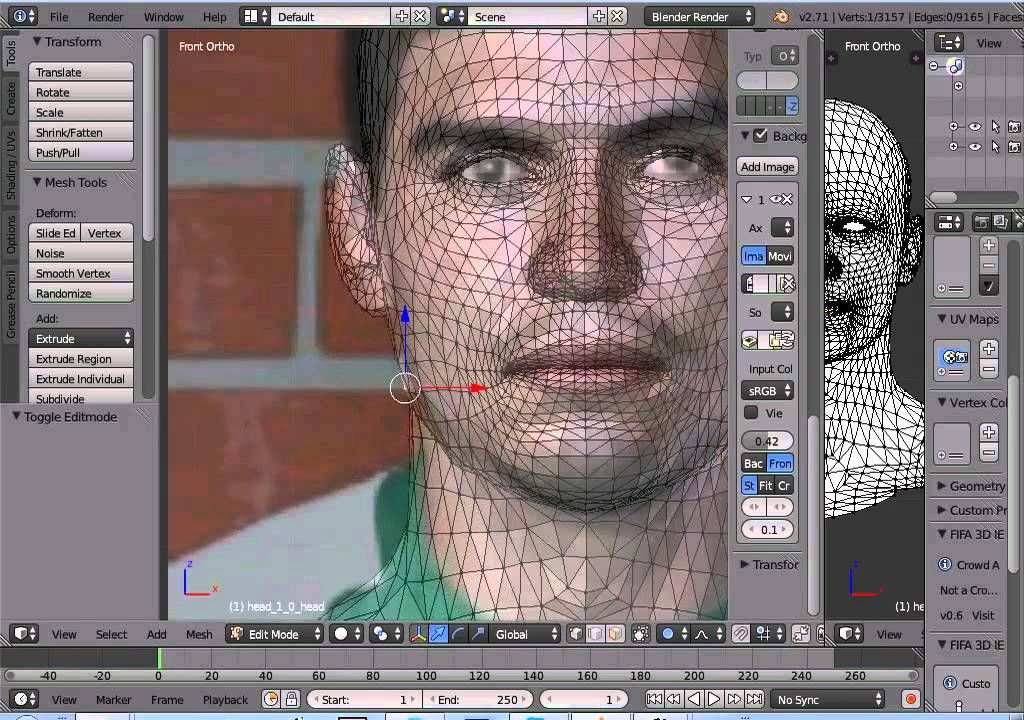Open the Mesh menu in 3D view header
The height and width of the screenshot is (720, 1024).
(199, 634)
